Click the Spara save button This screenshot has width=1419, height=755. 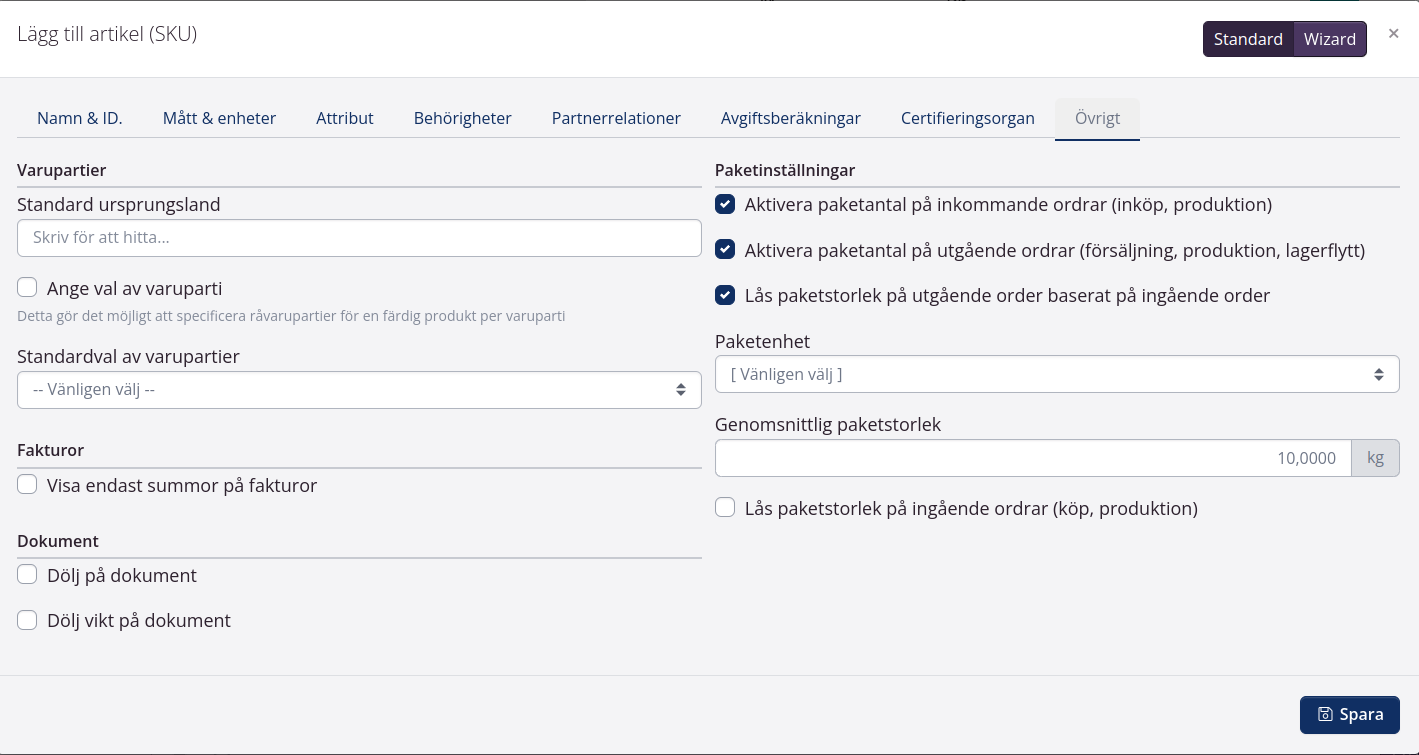(x=1349, y=715)
